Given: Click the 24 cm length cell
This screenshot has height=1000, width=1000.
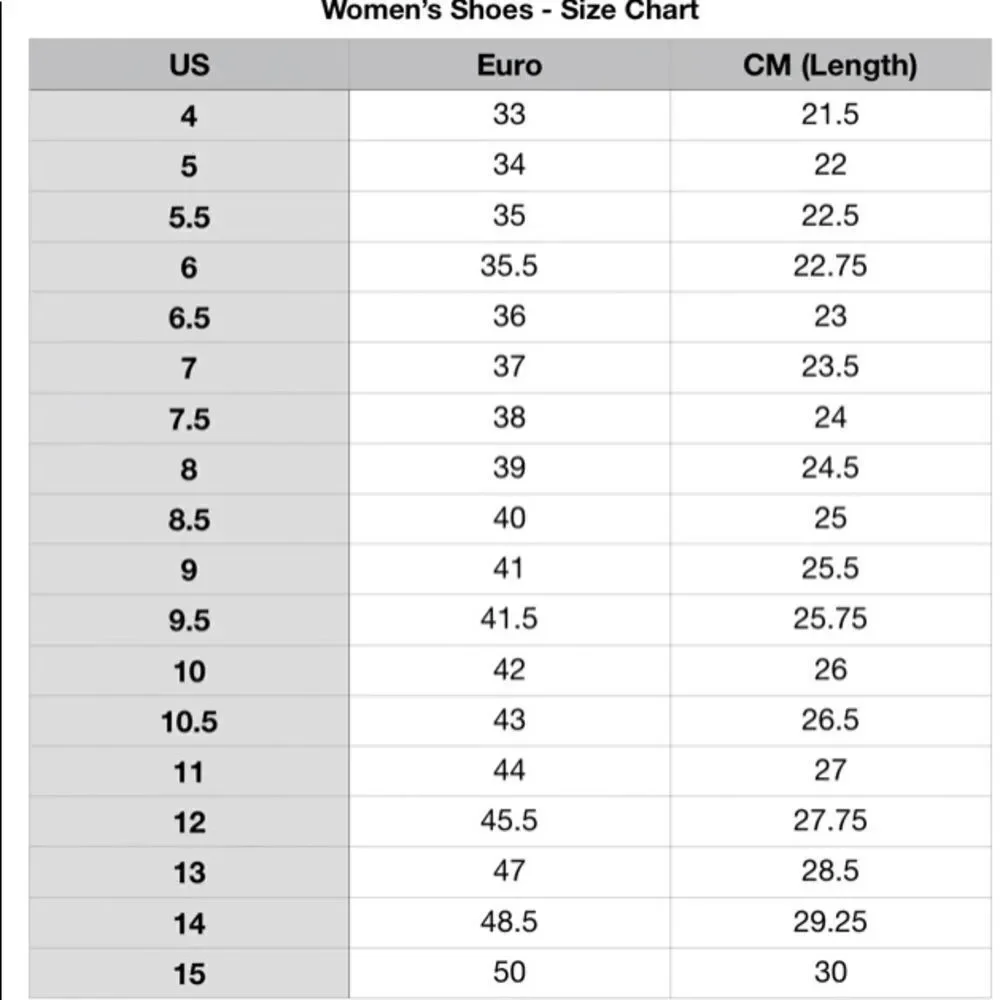Looking at the screenshot, I should 830,418.
